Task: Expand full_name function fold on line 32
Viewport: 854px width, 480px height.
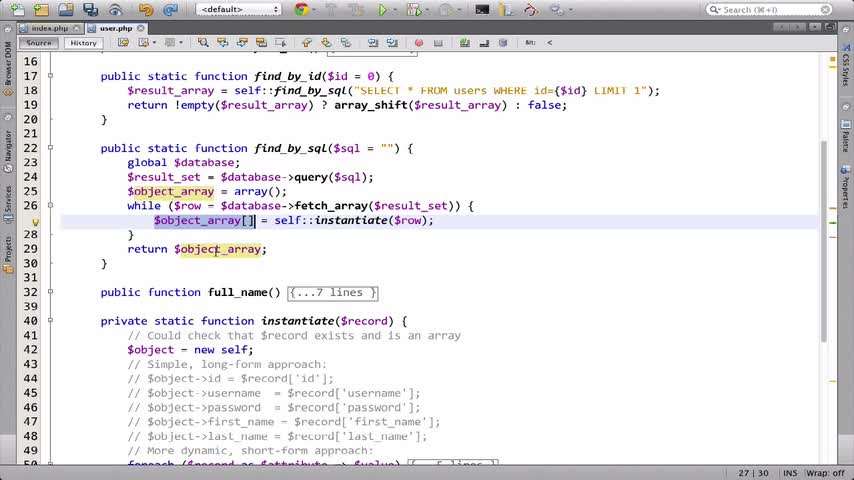Action: coord(50,291)
